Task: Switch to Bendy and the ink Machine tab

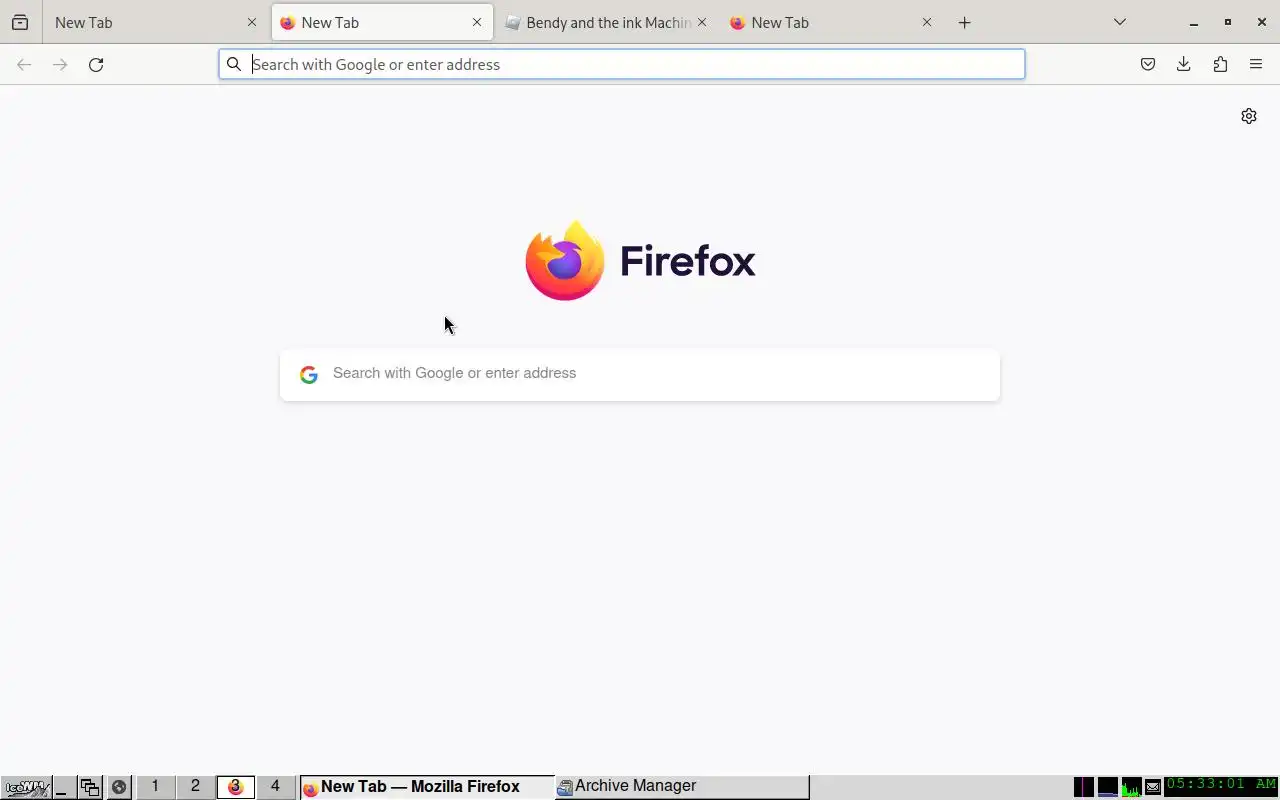Action: click(607, 22)
